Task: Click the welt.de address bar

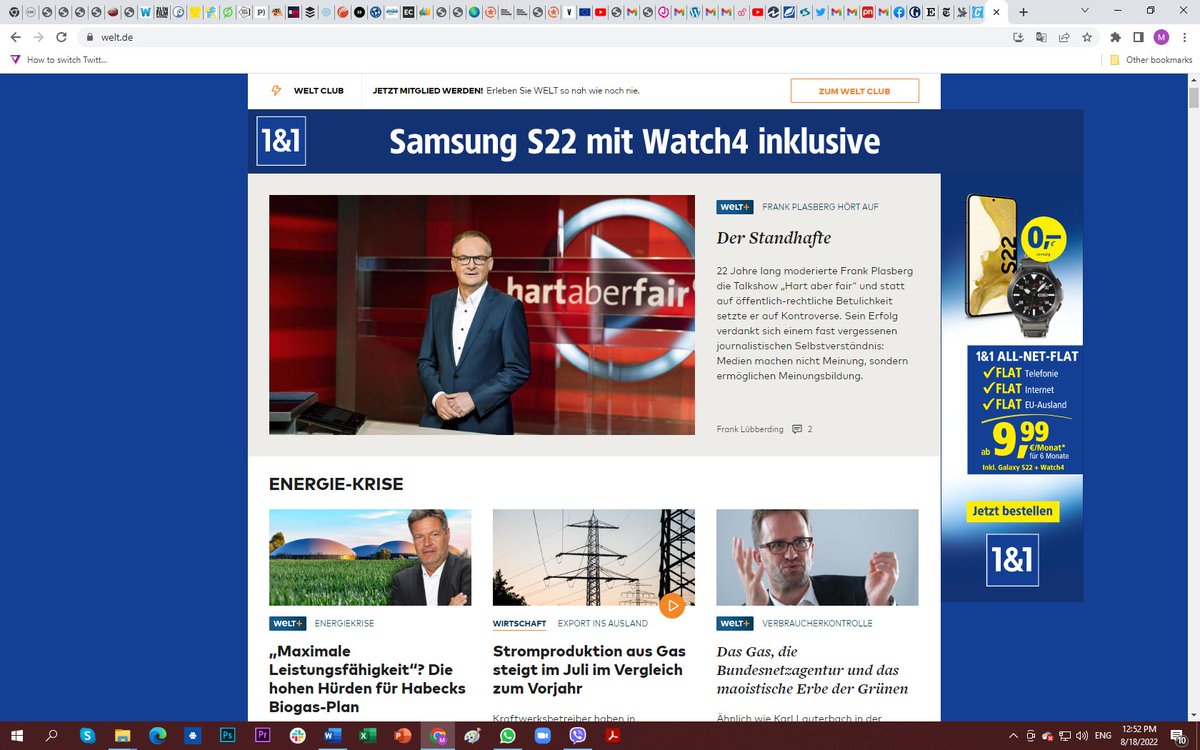Action: pyautogui.click(x=540, y=37)
